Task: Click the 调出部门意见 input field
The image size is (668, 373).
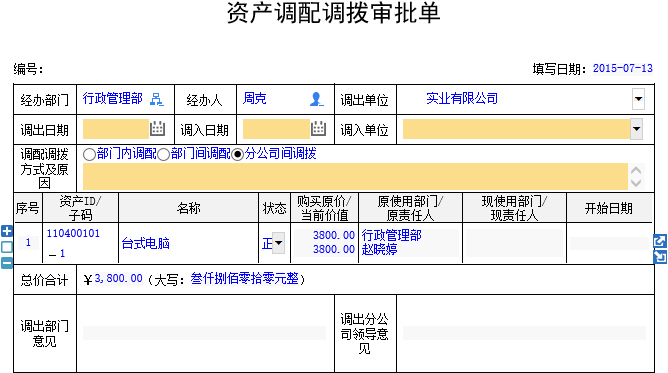Action: pyautogui.click(x=204, y=333)
